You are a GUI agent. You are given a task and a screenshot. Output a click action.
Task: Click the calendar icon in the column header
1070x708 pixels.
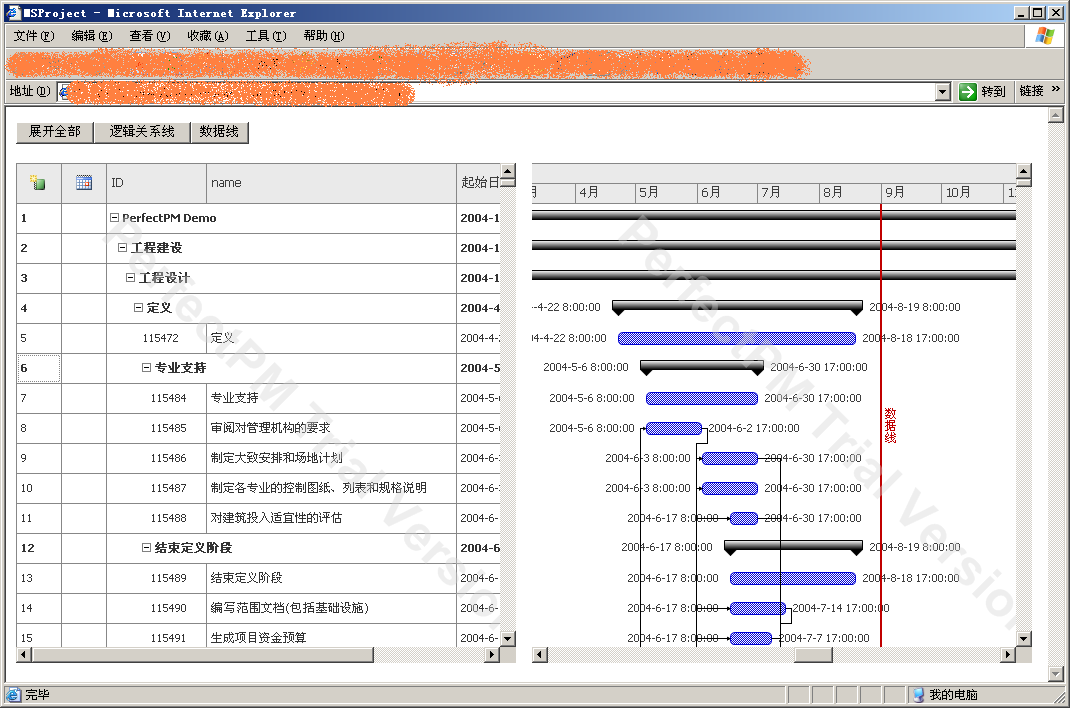pyautogui.click(x=84, y=183)
